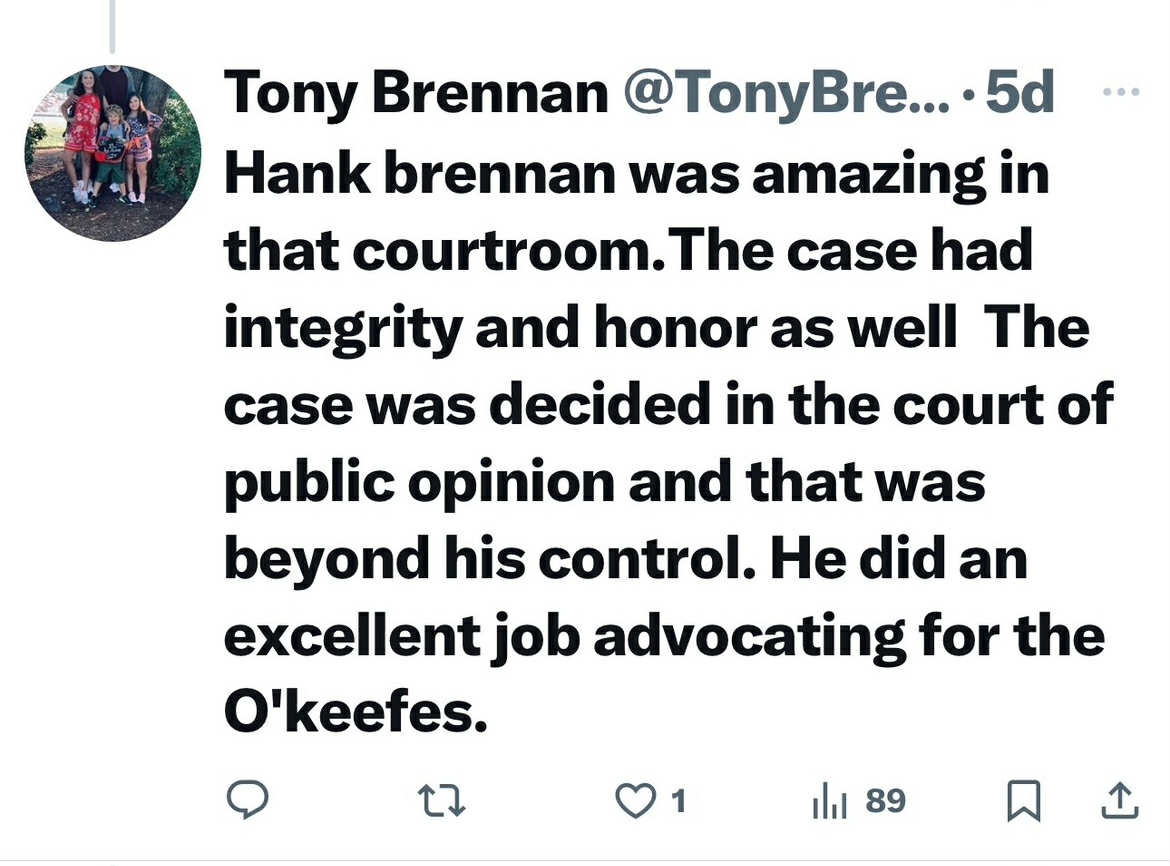Retweet this post using the repost icon
The image size is (1170, 866).
441,800
